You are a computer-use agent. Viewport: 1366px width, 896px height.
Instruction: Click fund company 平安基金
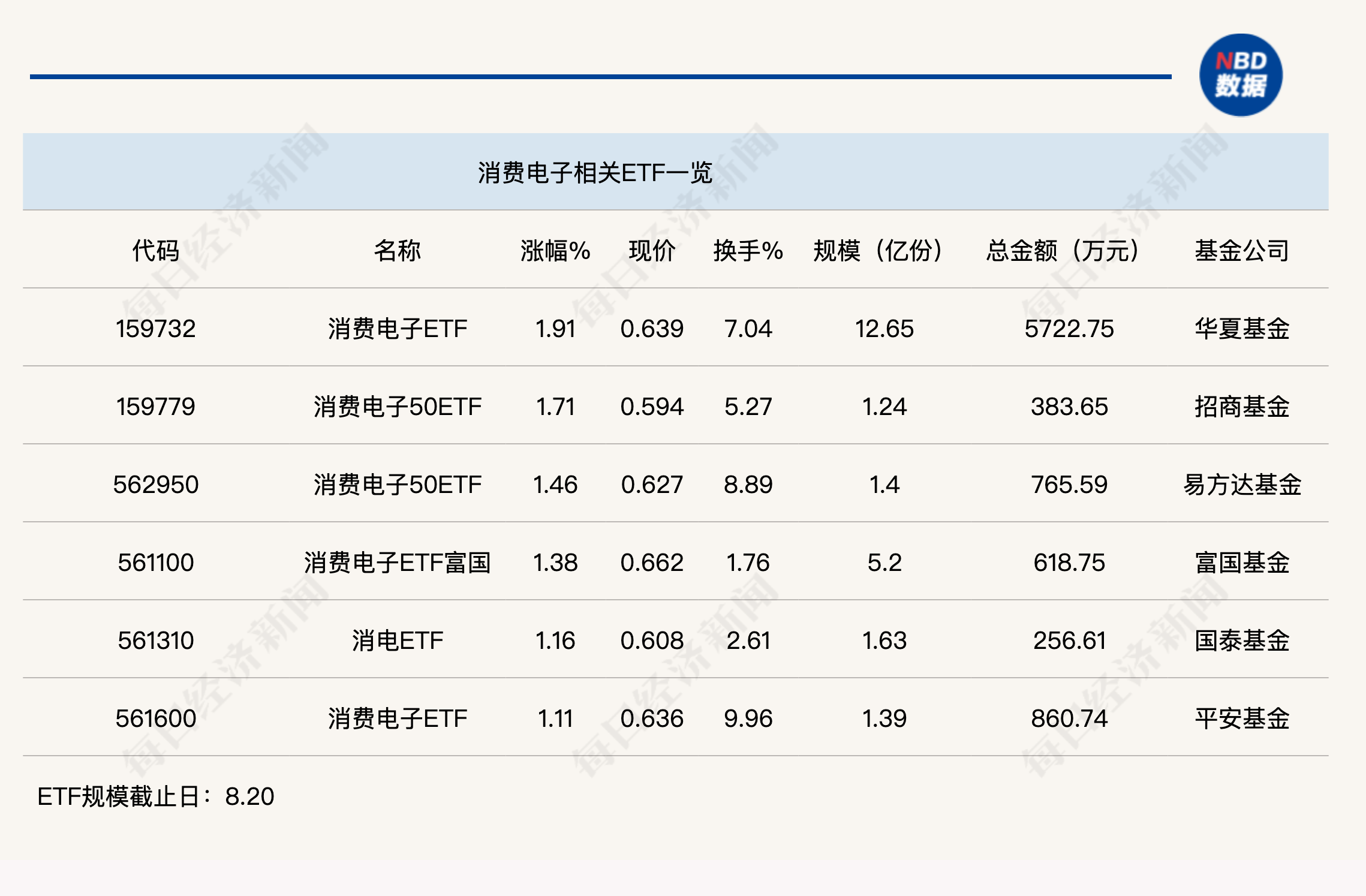(x=1242, y=718)
